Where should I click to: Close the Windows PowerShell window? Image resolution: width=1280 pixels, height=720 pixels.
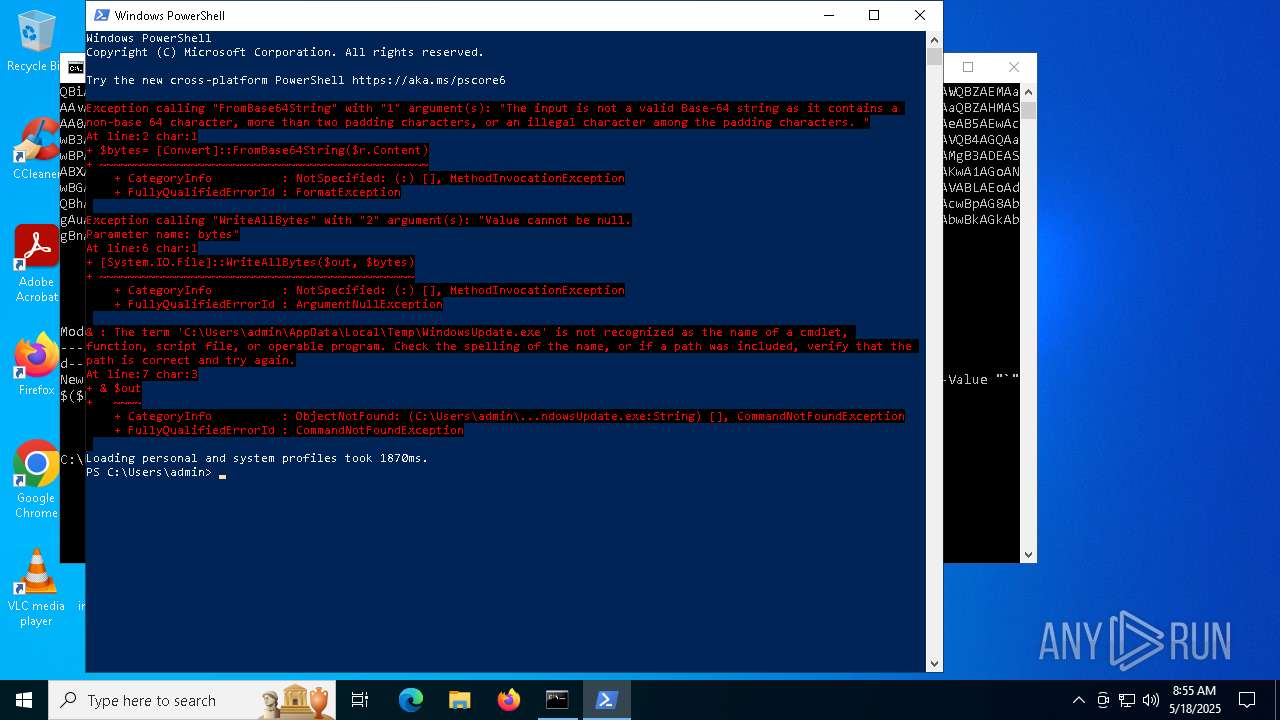pyautogui.click(x=920, y=15)
